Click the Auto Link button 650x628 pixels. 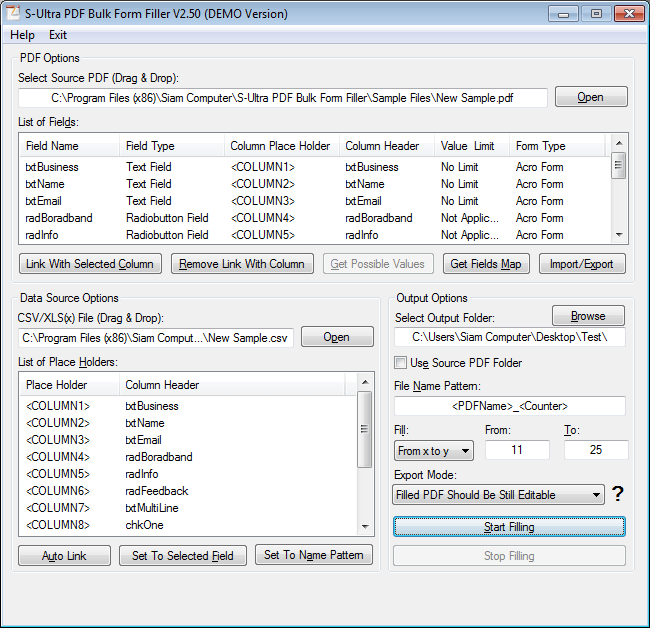[x=64, y=555]
